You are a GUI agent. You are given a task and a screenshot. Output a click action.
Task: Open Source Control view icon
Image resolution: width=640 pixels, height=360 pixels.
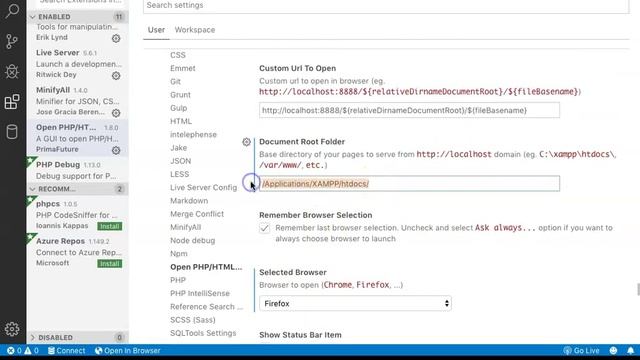(x=12, y=41)
